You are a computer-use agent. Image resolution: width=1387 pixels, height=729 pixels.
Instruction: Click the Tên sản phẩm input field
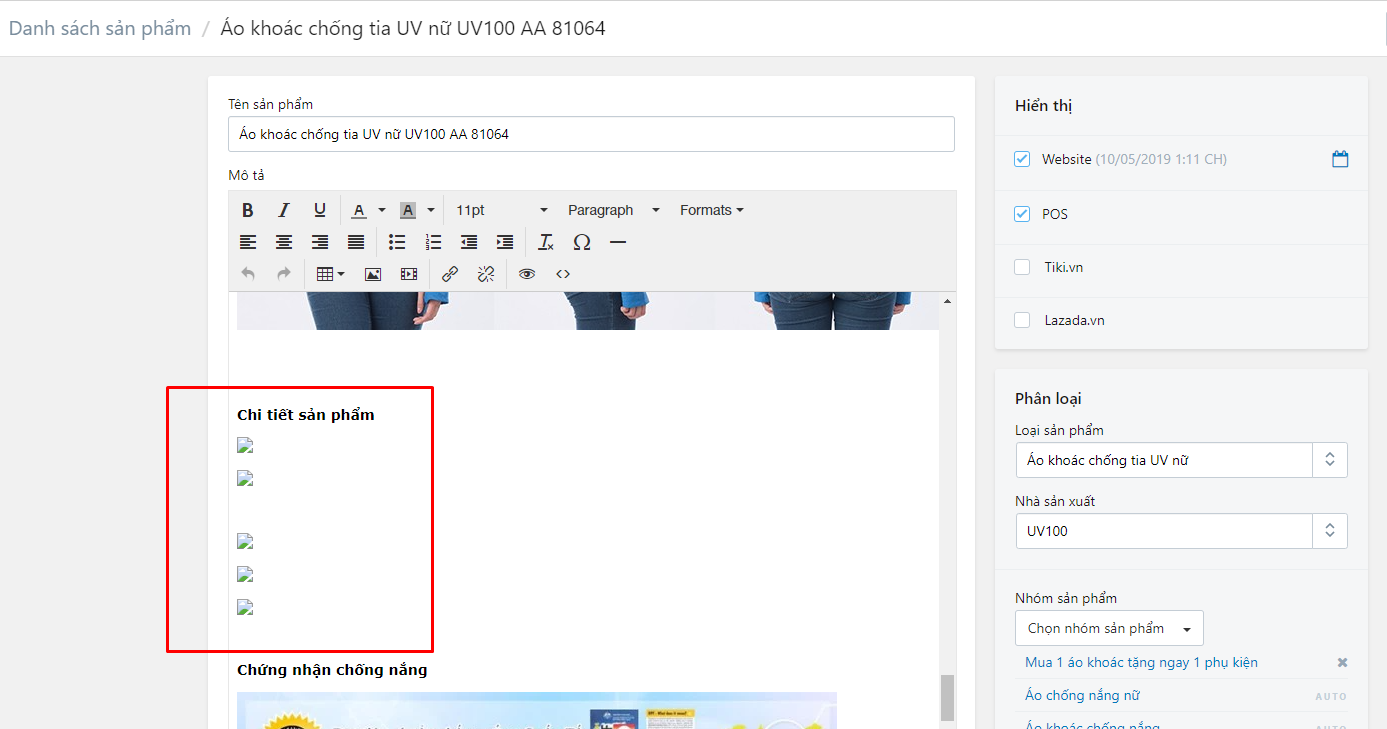[591, 134]
